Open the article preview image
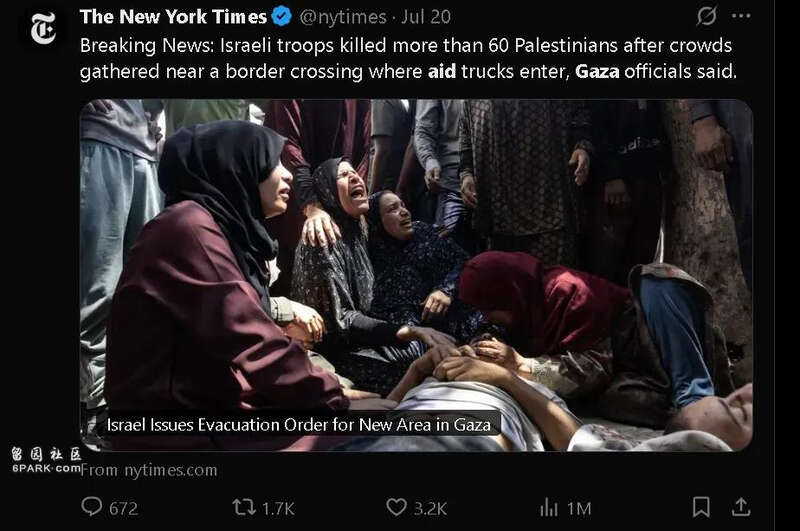The image size is (800, 531). click(416, 275)
